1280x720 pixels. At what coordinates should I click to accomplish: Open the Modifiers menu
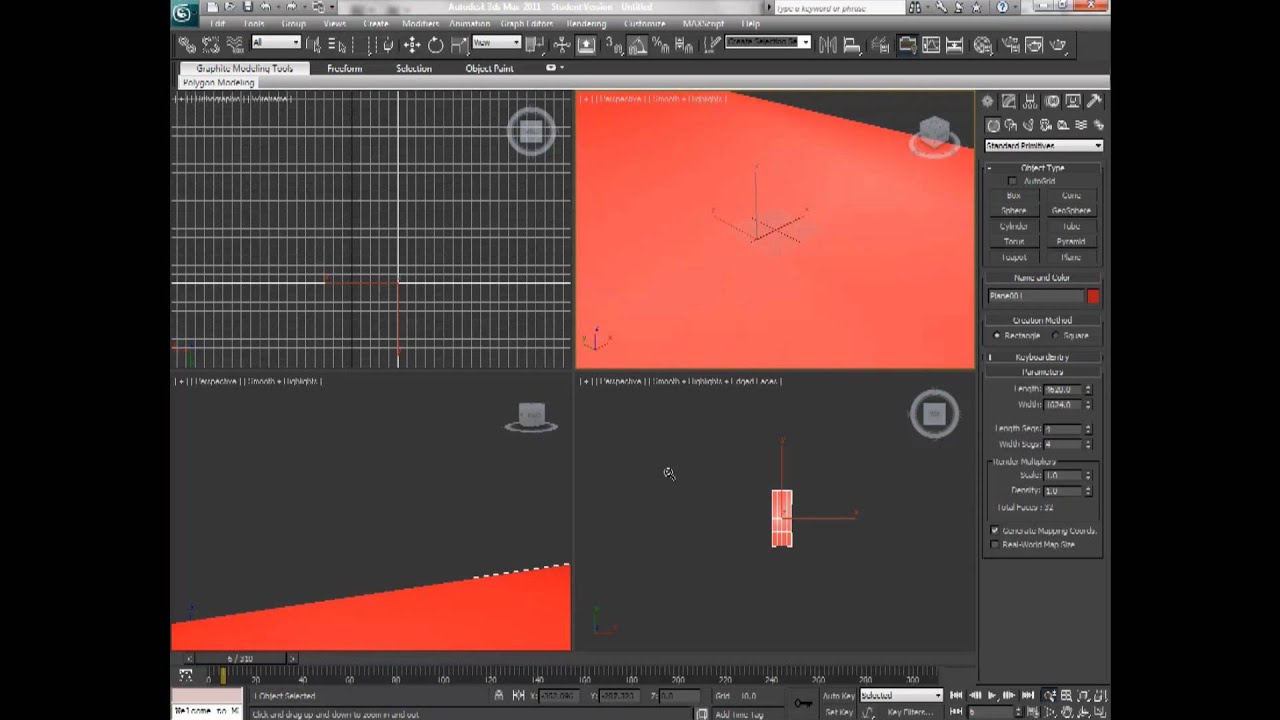coord(421,24)
